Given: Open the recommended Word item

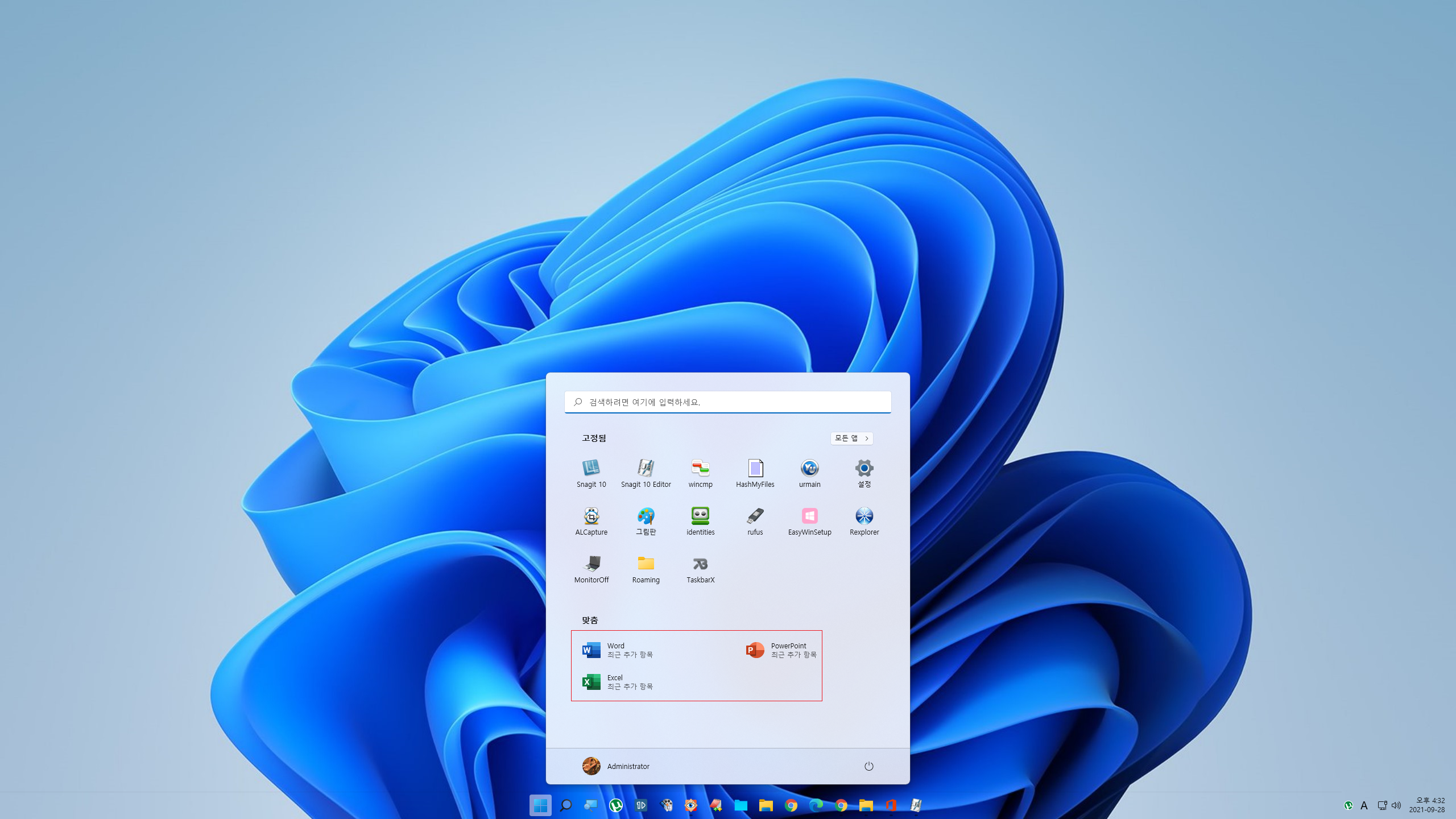Looking at the screenshot, I should [x=618, y=650].
